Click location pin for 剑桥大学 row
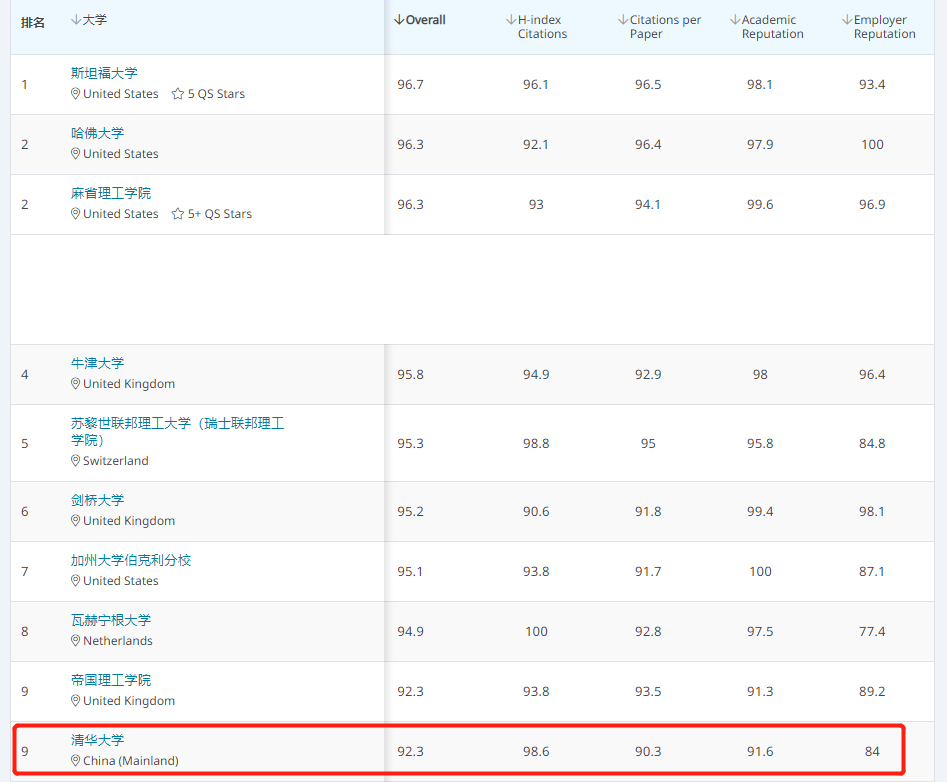The width and height of the screenshot is (947, 782). pos(75,521)
